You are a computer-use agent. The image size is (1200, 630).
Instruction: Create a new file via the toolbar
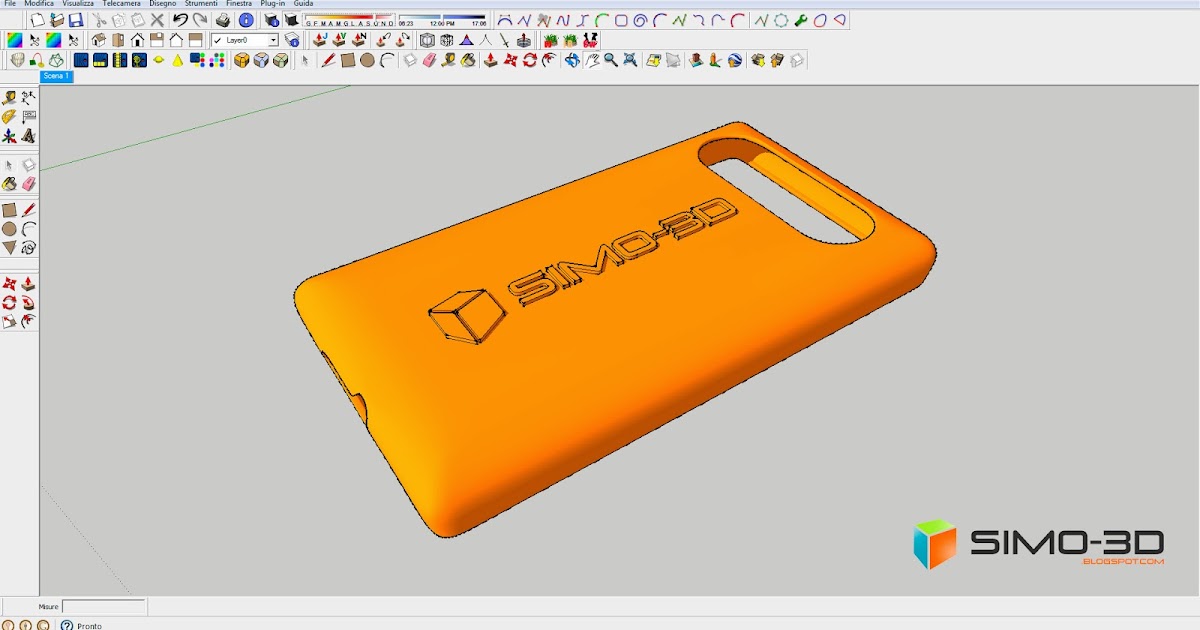pos(37,20)
